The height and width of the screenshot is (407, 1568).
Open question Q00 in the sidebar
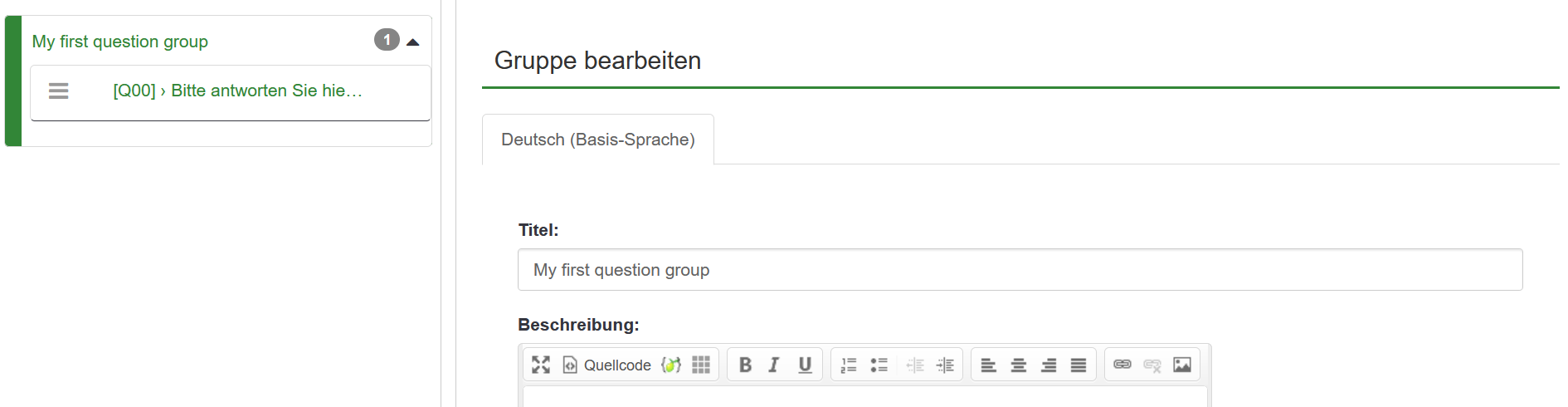coord(238,91)
